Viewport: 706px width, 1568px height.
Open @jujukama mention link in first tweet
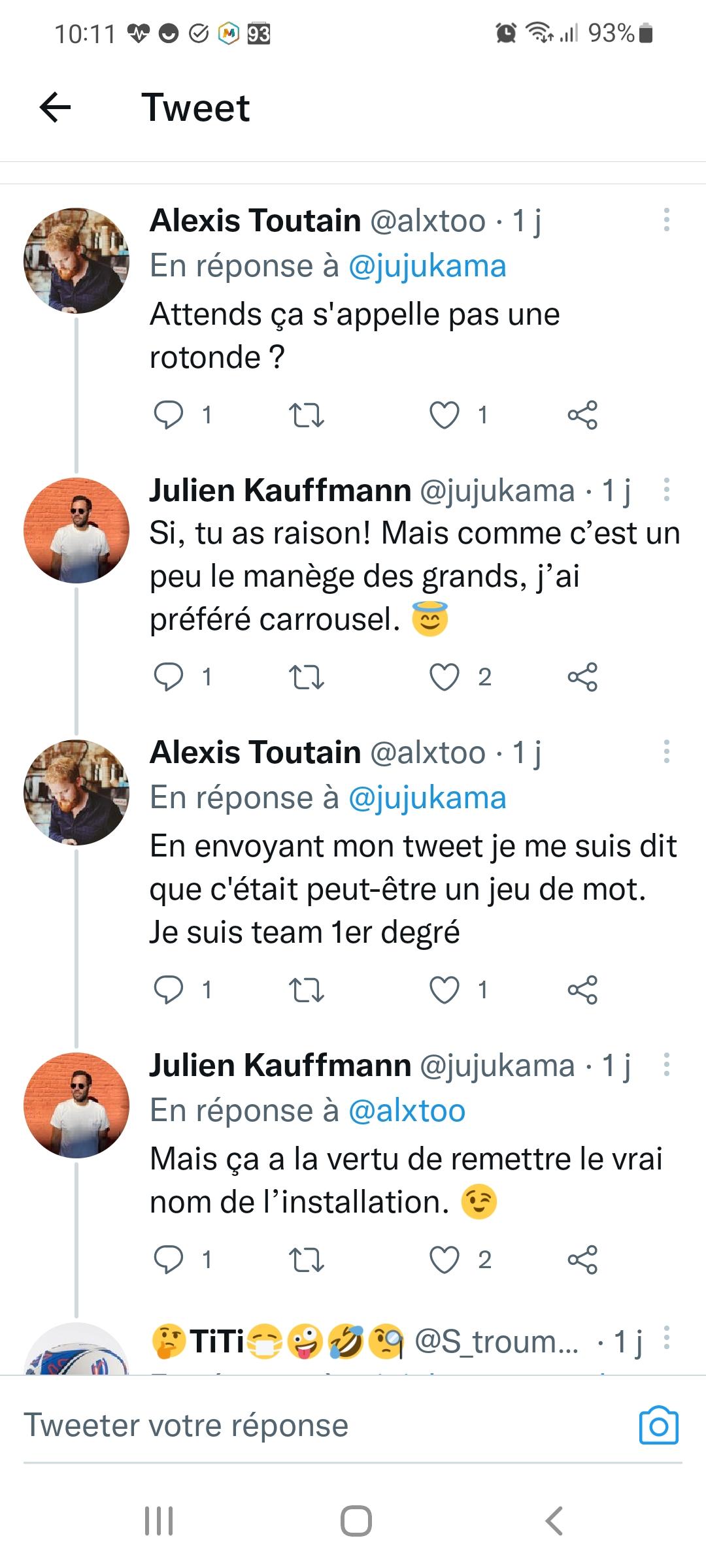pyautogui.click(x=427, y=266)
